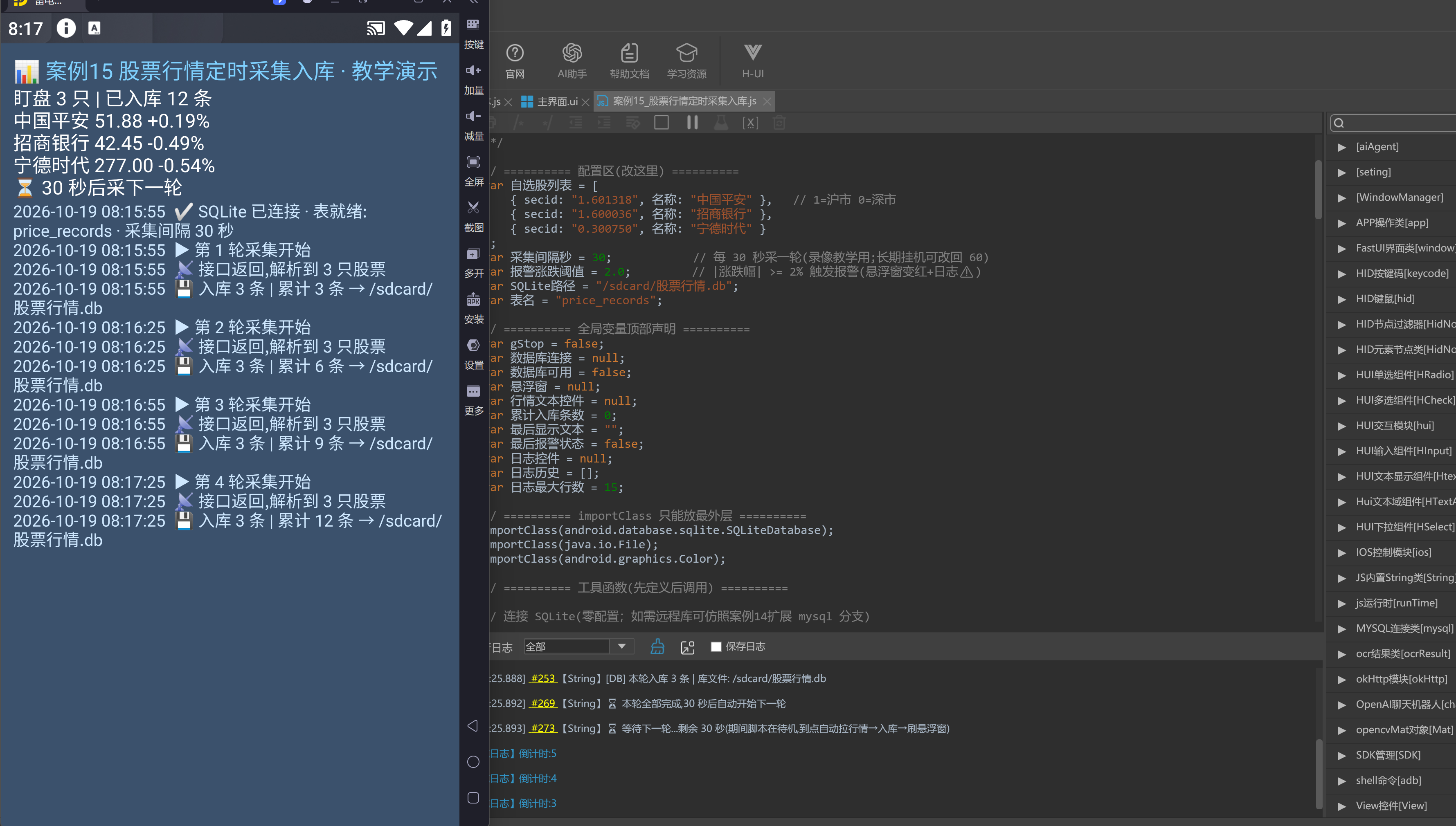Screen dimensions: 1456x826
Task: Enable the 保存日志 checkbox
Action: [x=716, y=647]
